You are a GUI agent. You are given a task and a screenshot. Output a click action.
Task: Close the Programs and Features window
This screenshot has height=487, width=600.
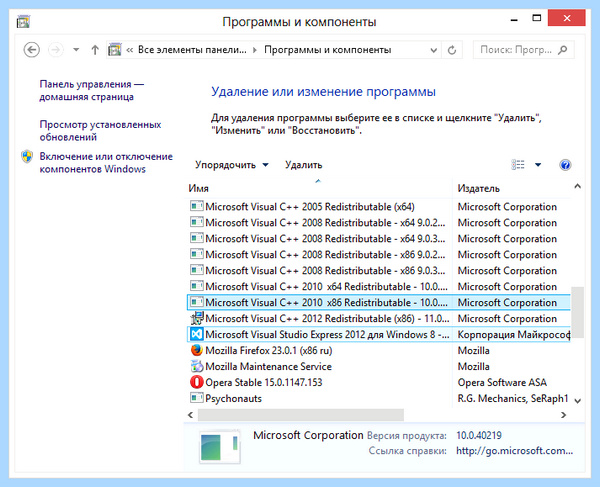[x=567, y=18]
